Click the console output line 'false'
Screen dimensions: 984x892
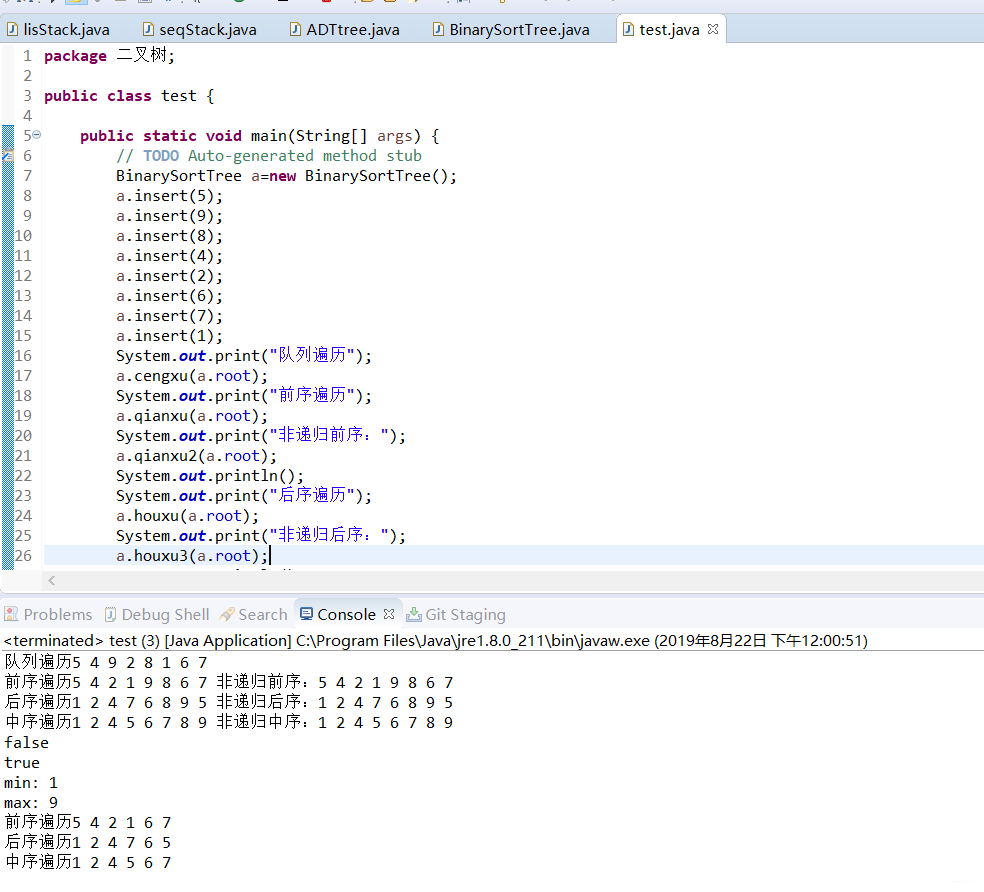click(x=26, y=743)
